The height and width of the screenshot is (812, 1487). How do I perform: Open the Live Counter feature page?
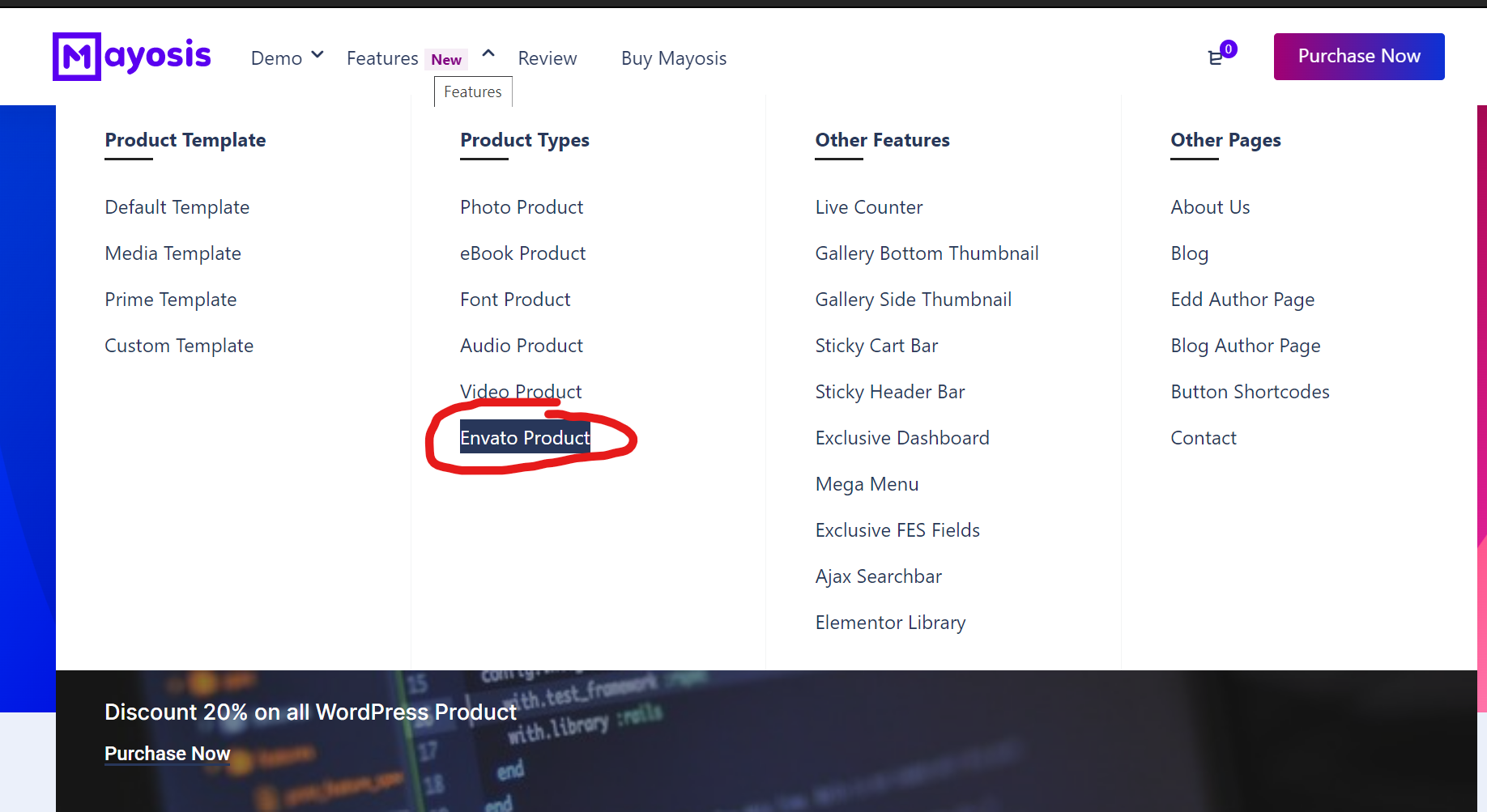[x=869, y=207]
